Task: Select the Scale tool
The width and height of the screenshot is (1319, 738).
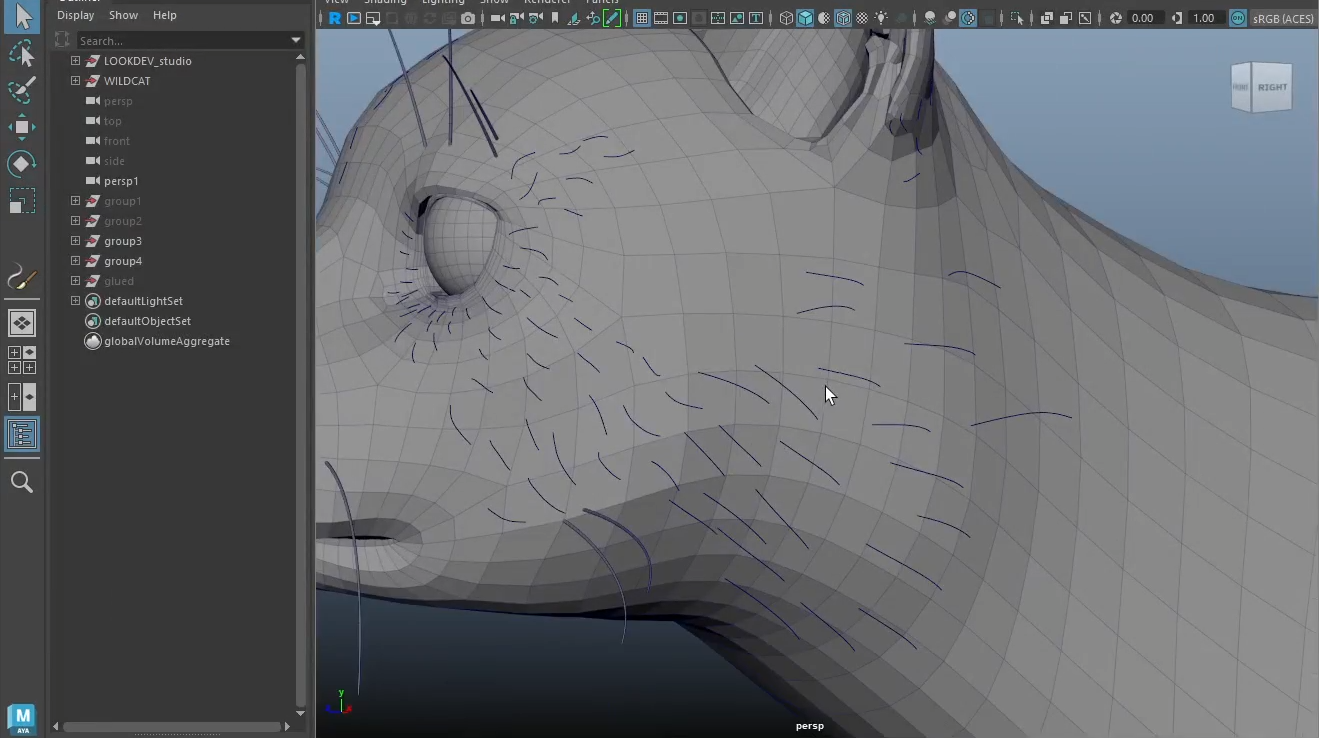Action: 22,201
